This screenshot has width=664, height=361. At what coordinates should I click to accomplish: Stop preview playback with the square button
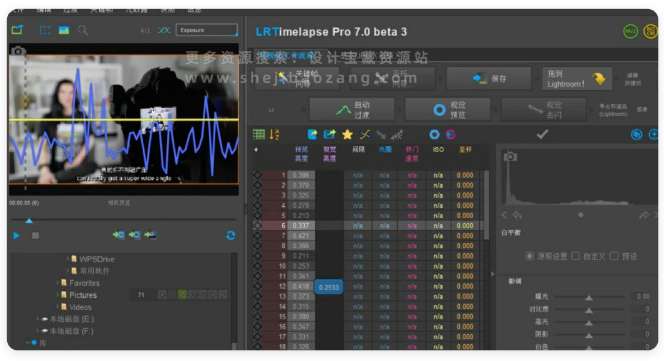(36, 235)
